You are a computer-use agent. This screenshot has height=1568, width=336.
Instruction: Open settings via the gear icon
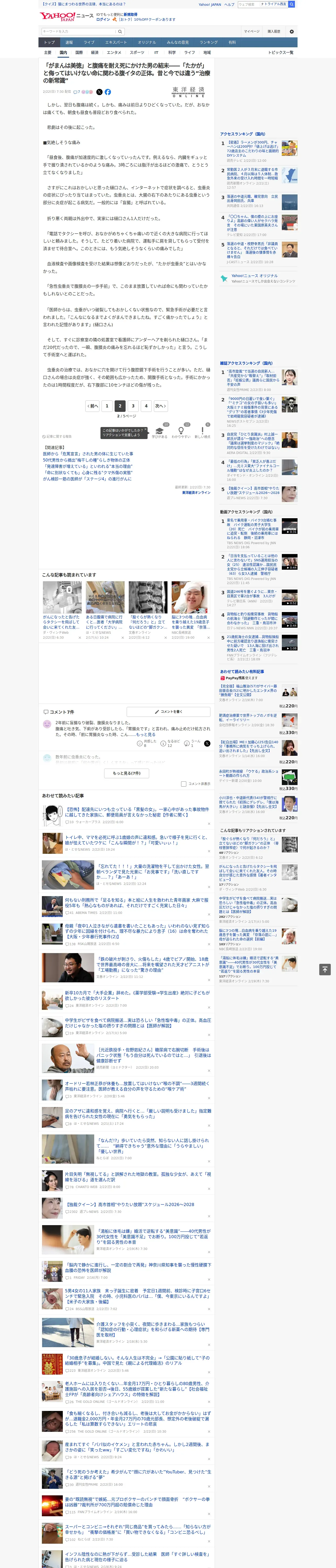(x=292, y=32)
